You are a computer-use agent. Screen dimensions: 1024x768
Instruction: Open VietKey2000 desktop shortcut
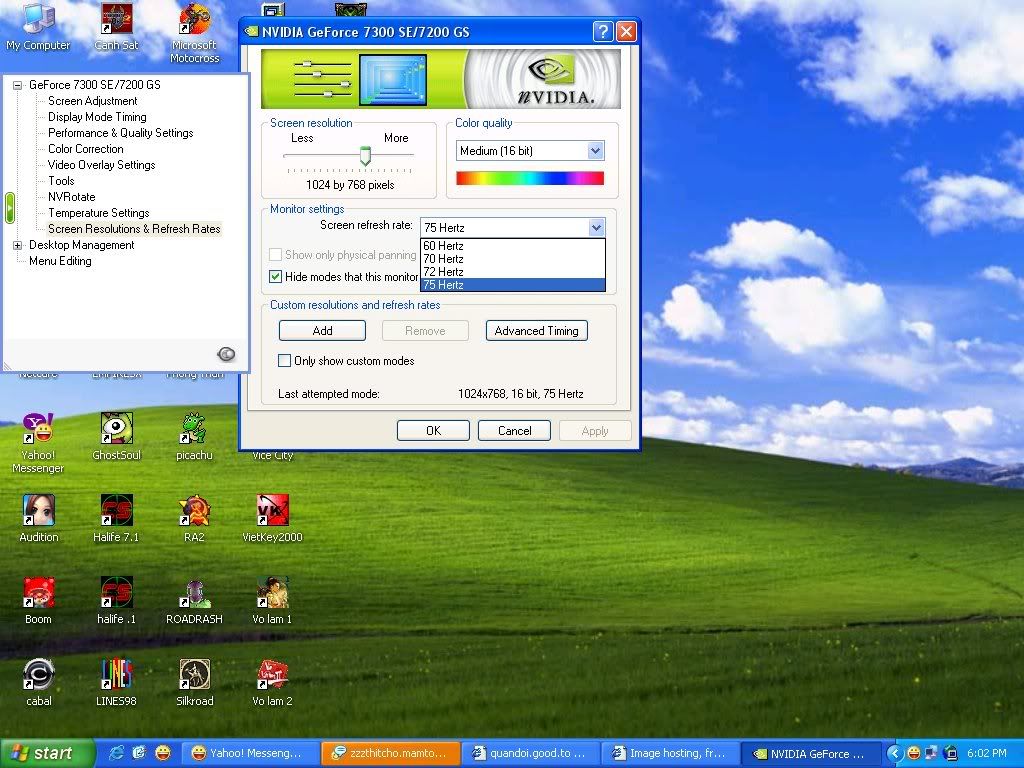point(272,519)
